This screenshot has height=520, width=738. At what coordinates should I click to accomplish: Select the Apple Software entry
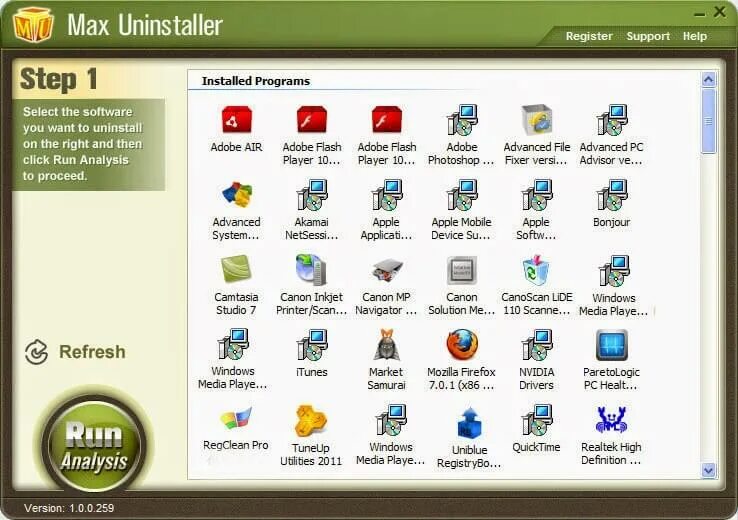[536, 210]
